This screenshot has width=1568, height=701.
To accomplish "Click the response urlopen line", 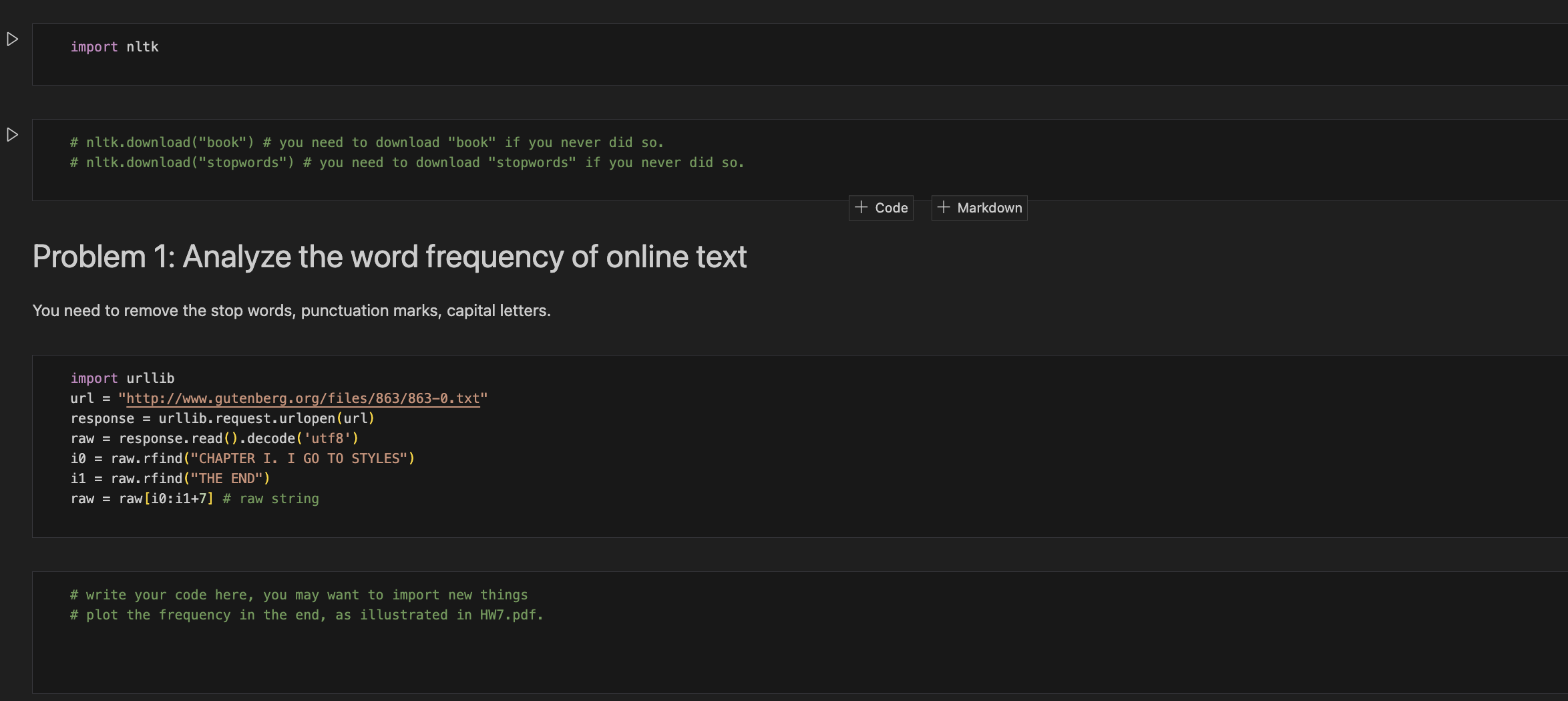I will pos(222,418).
